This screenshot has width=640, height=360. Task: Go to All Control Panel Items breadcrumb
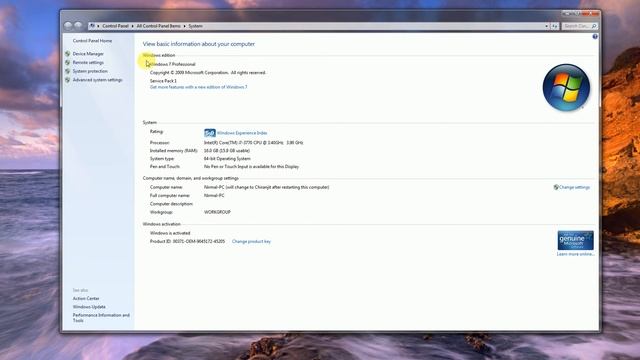click(158, 26)
